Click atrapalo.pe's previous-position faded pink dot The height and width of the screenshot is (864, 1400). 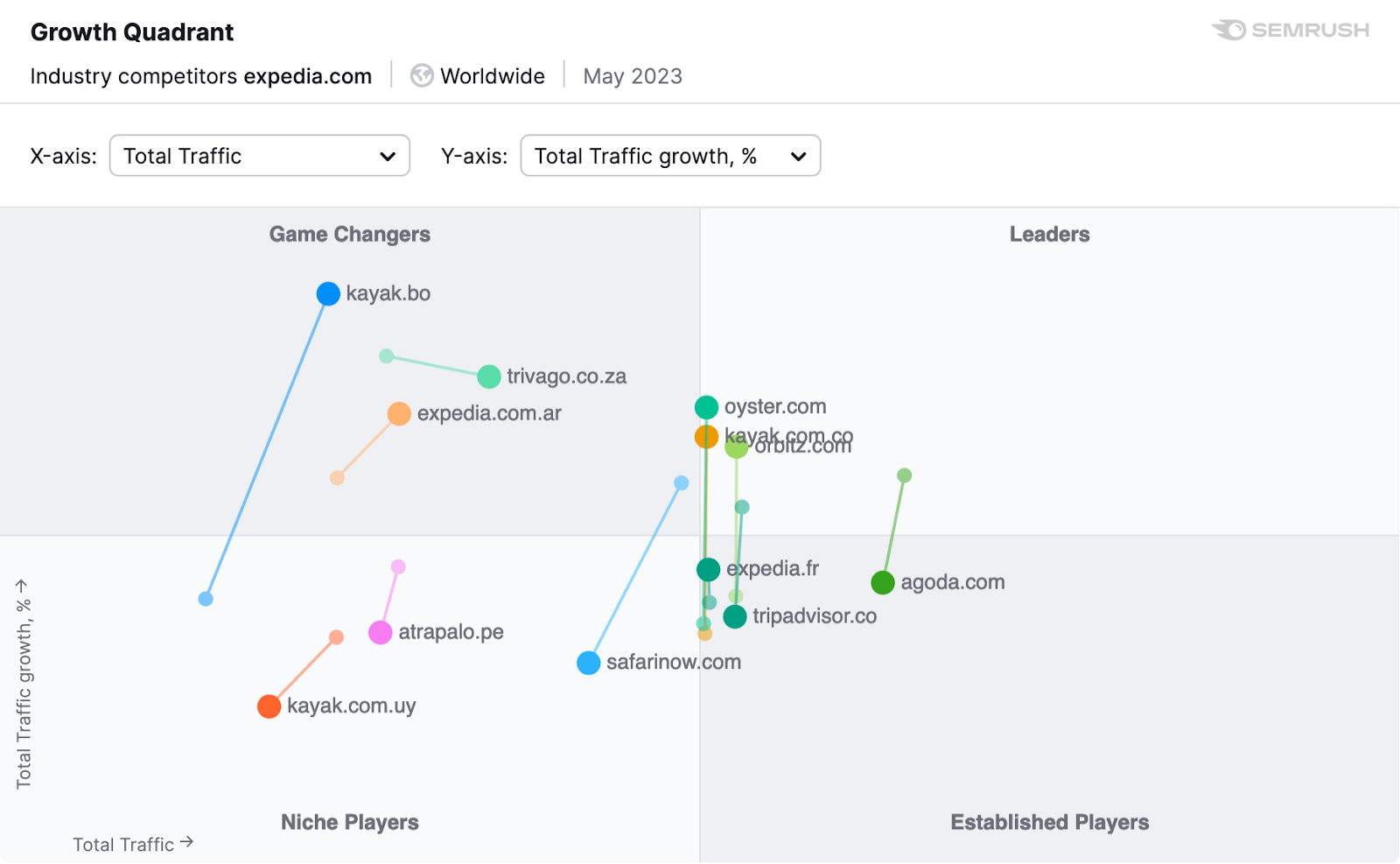tap(398, 567)
